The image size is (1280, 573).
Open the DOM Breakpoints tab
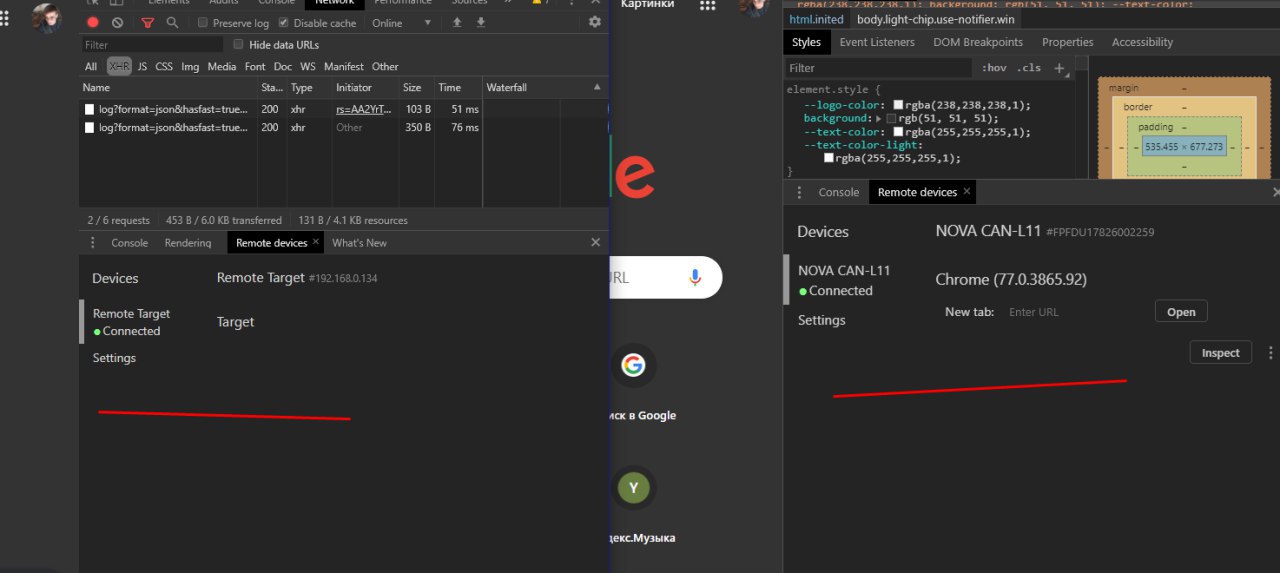pos(978,42)
